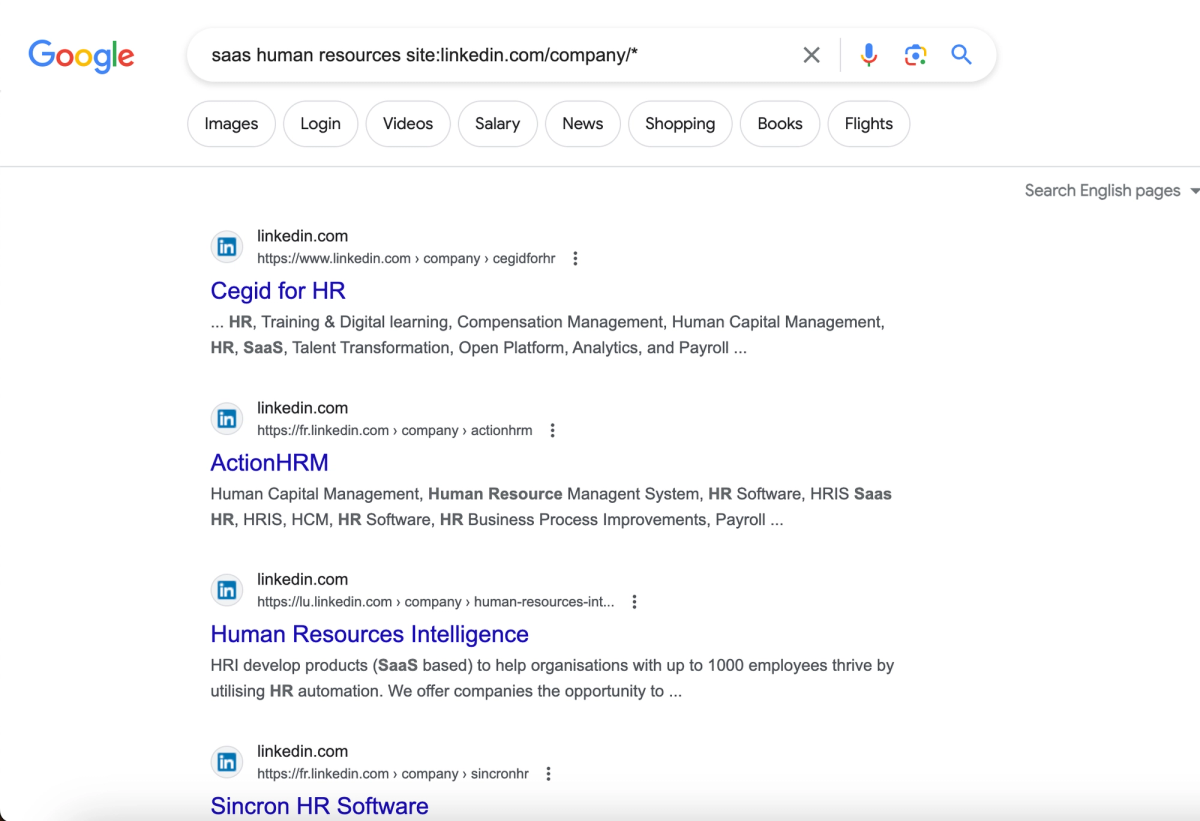1200x821 pixels.
Task: Select the Flights filter chip
Action: click(x=869, y=124)
